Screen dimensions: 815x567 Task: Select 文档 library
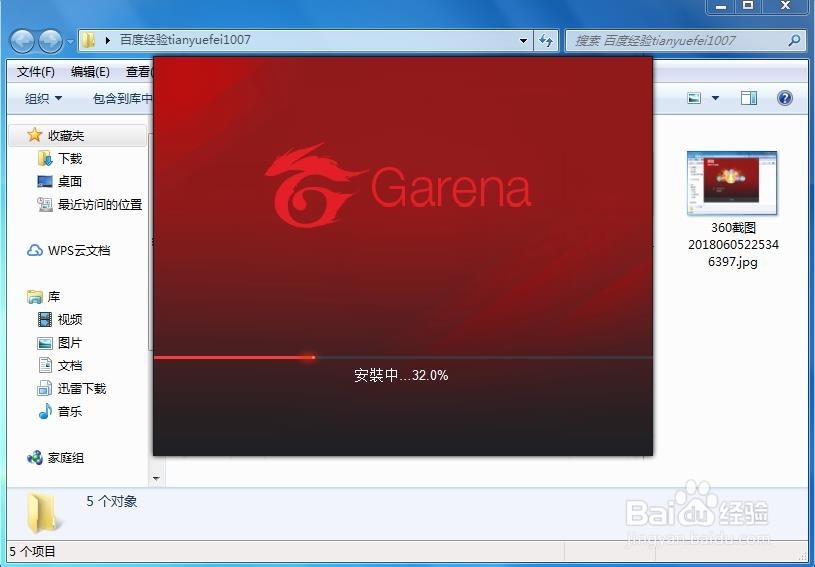click(x=70, y=366)
